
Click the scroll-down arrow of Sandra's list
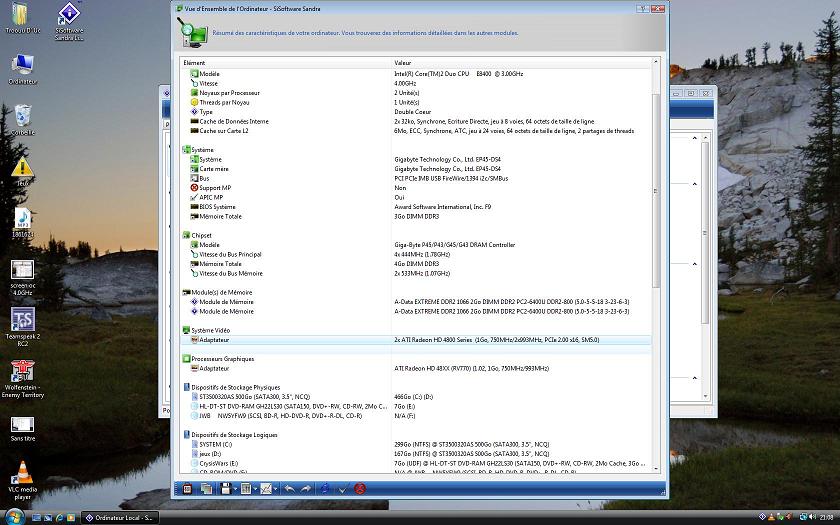(656, 469)
